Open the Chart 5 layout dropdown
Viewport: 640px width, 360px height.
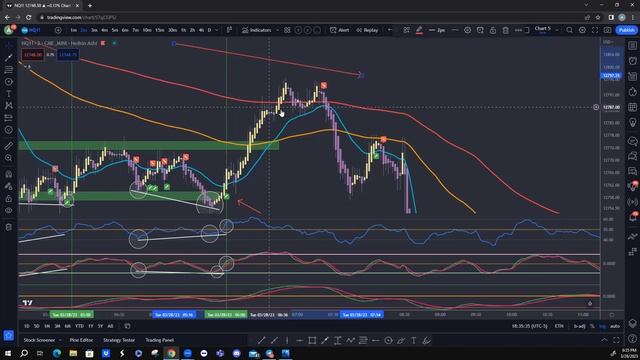click(546, 30)
